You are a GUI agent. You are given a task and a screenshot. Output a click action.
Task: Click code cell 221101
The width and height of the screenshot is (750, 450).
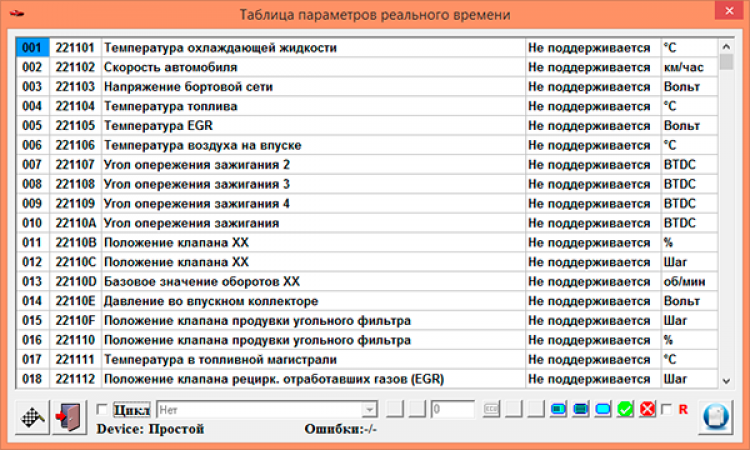[76, 48]
